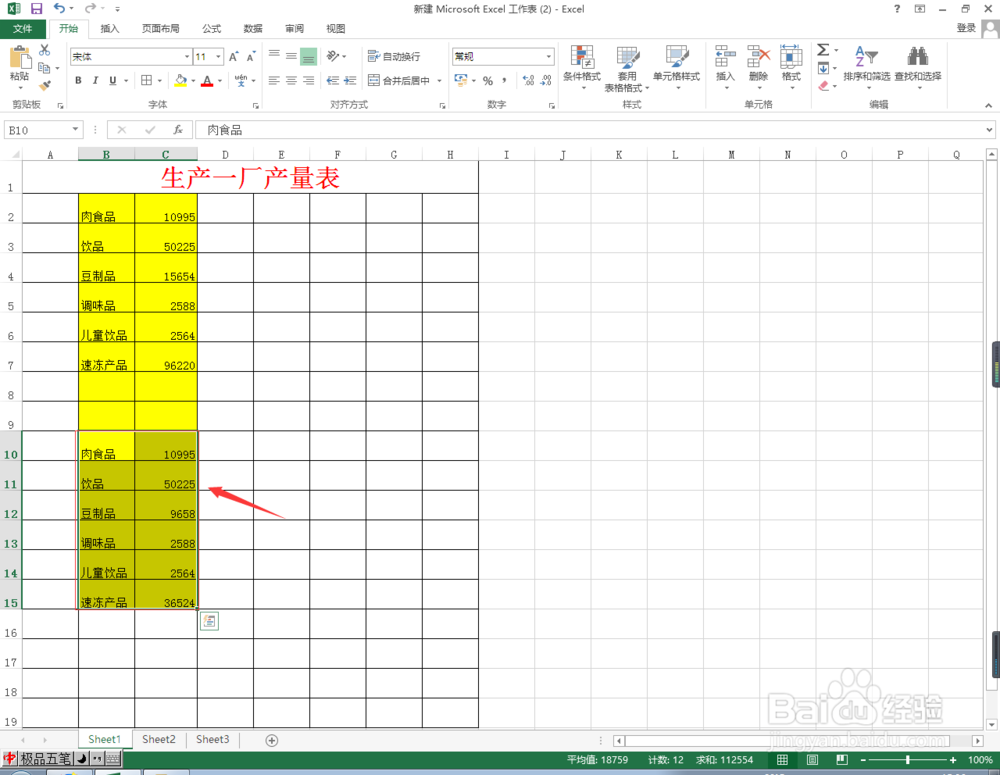
Task: Click the Paste Options icon below the selection
Action: tap(209, 621)
